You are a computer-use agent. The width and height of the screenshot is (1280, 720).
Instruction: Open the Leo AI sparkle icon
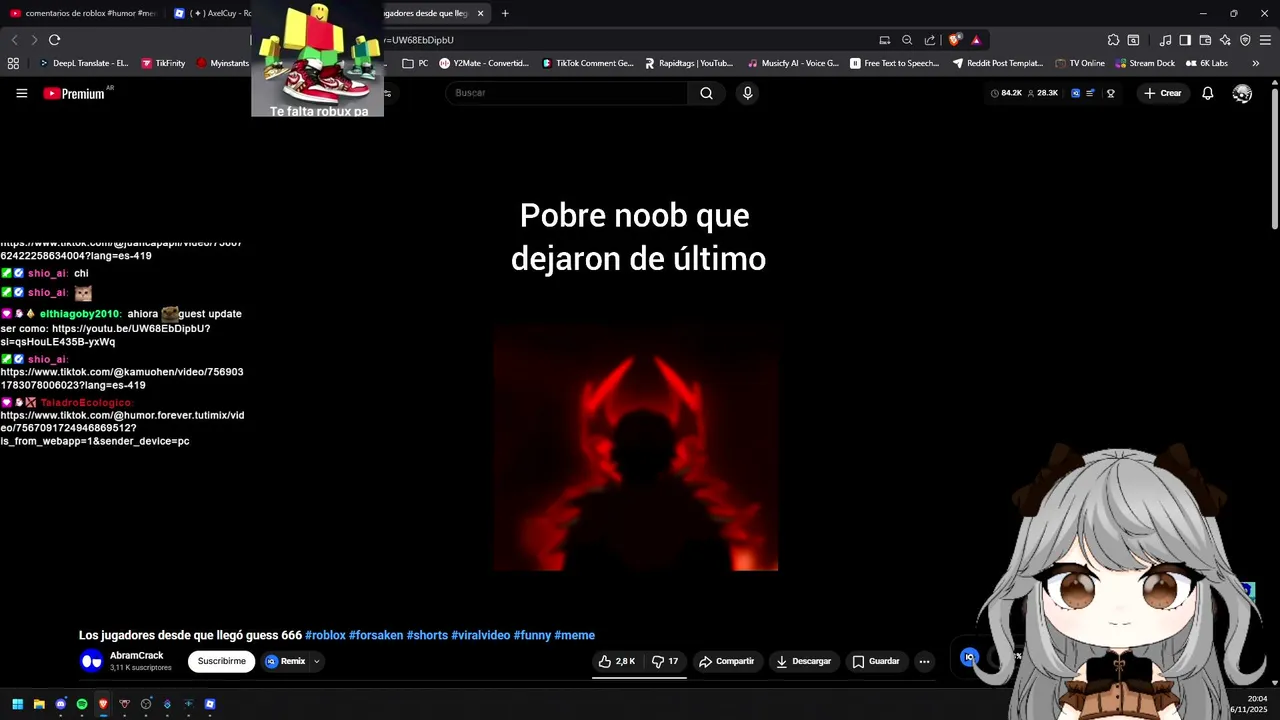[1225, 40]
